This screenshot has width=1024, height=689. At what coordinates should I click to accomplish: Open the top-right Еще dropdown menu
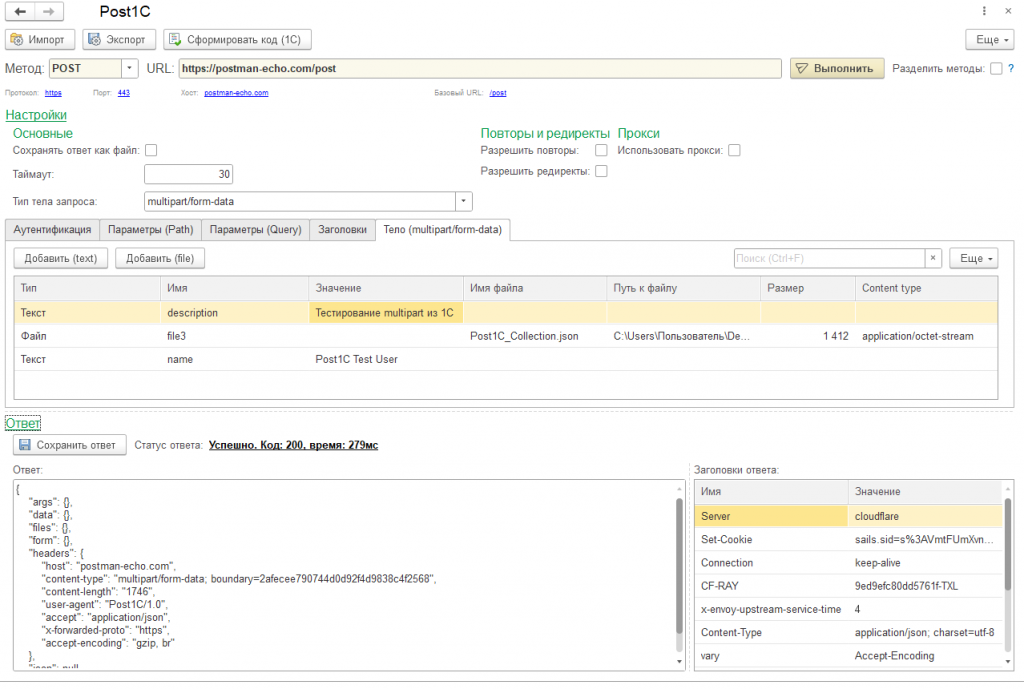coord(989,40)
